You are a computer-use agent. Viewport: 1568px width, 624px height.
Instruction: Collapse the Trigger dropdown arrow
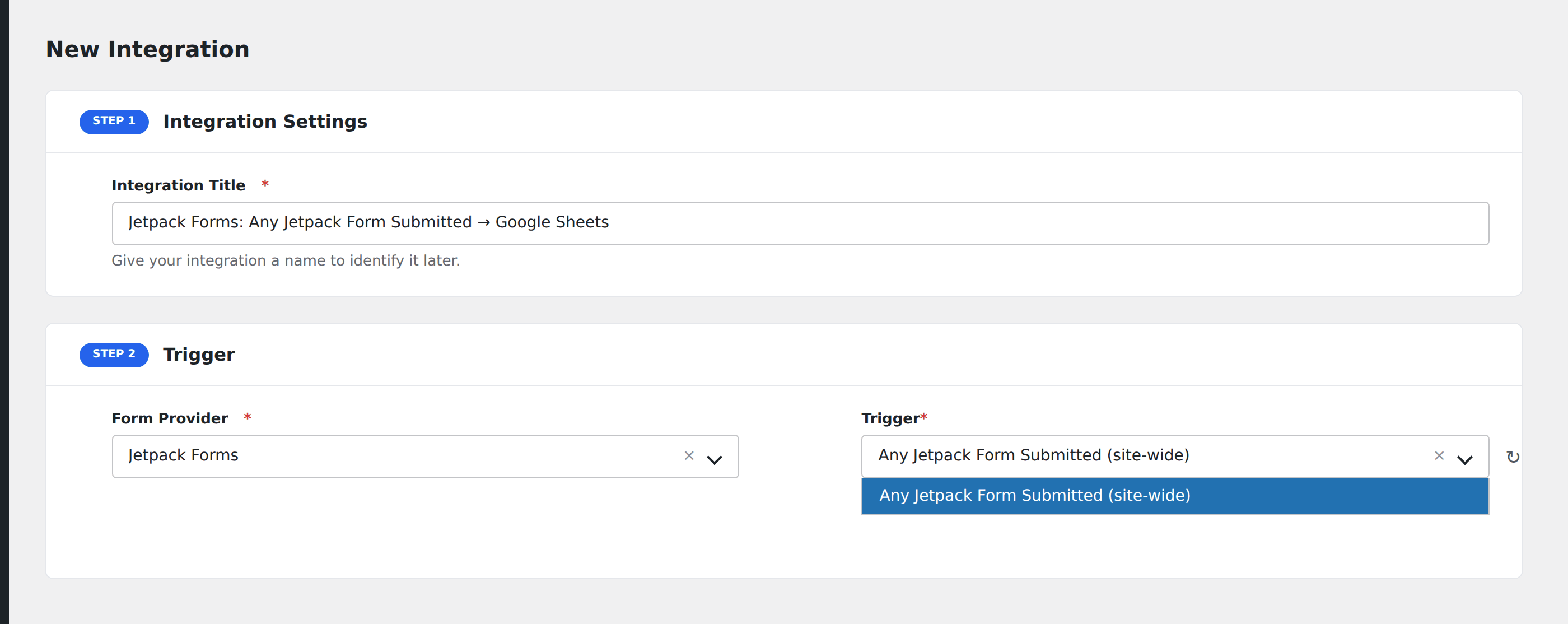click(1464, 460)
